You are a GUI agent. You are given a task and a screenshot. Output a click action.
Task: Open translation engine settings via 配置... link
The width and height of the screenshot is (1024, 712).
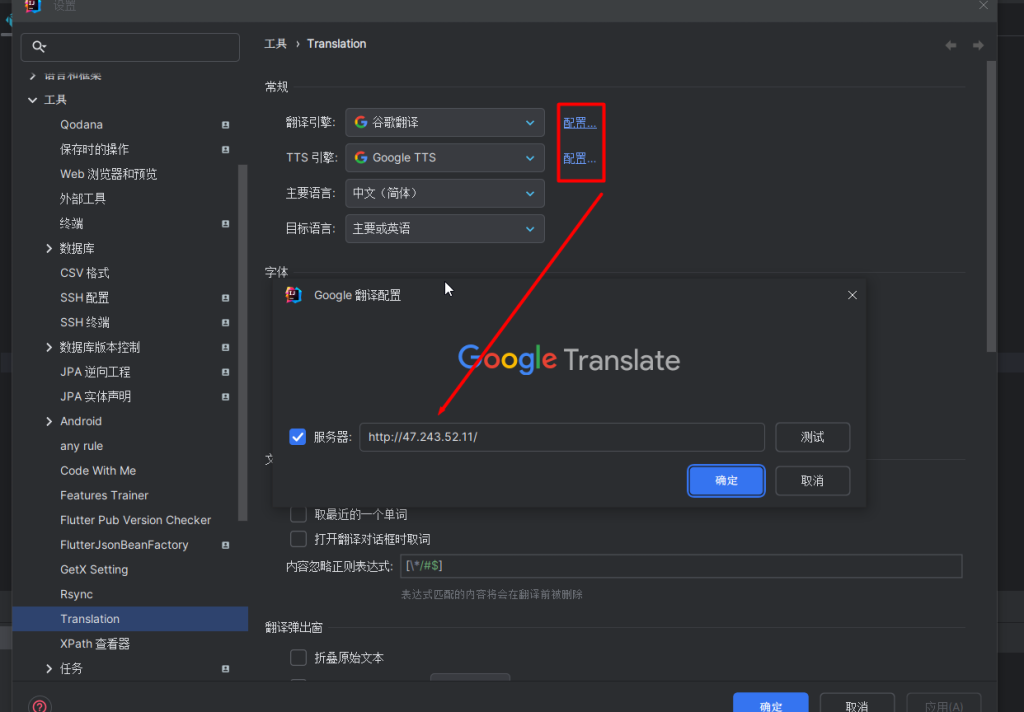click(578, 121)
